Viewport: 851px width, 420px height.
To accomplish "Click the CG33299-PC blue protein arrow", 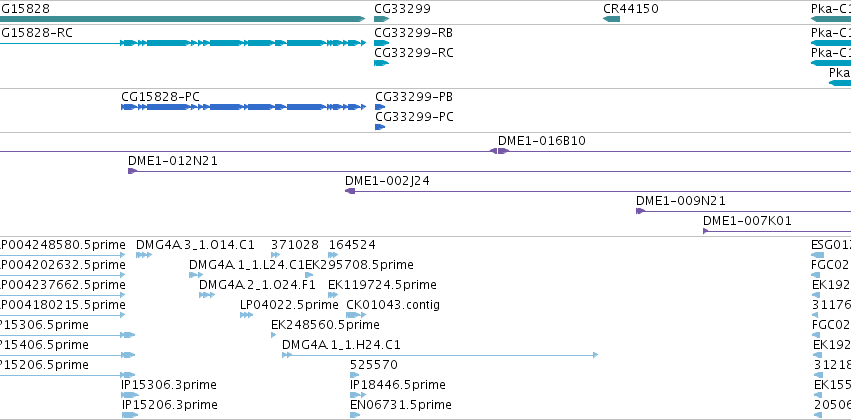I will point(380,128).
